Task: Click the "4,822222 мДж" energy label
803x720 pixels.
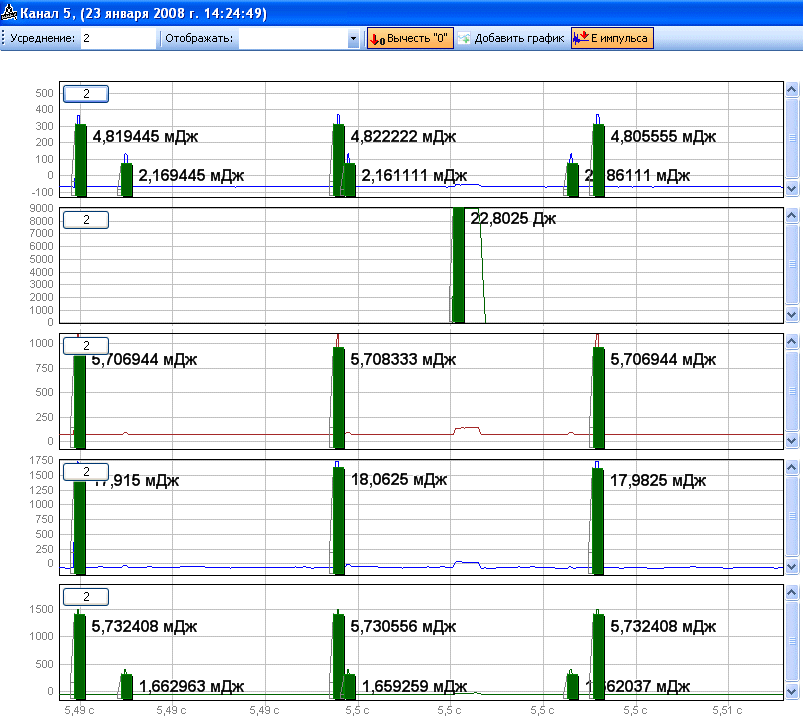Action: pyautogui.click(x=403, y=137)
